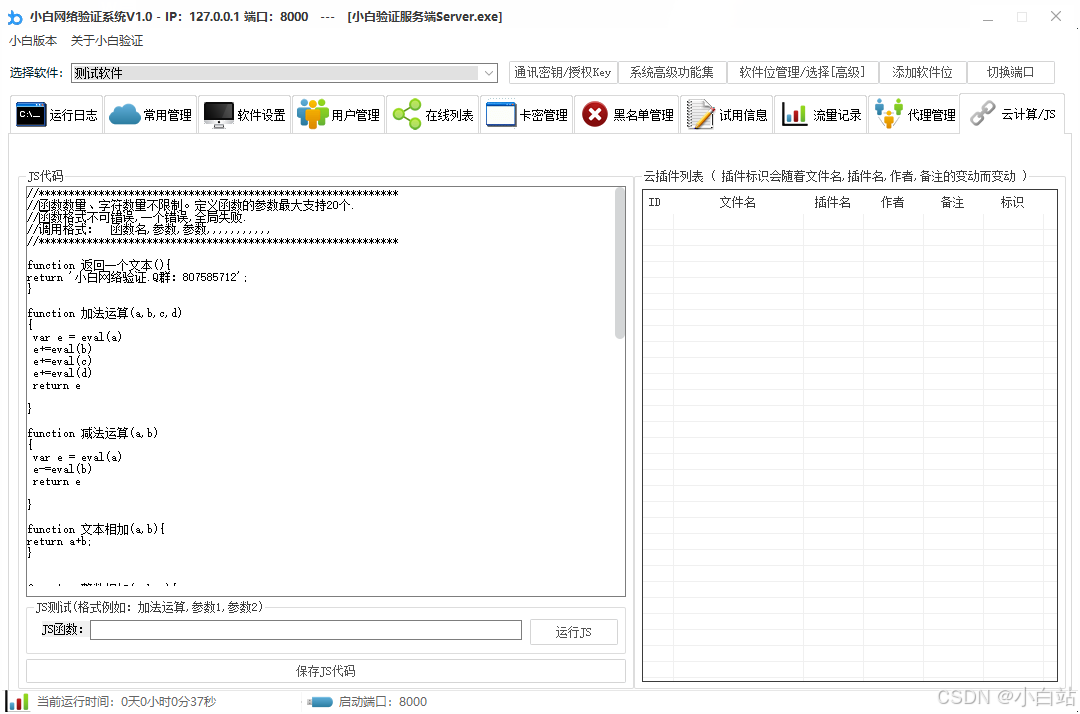Click the line 'function 加法运算(a,b,c,d)'
This screenshot has height=714, width=1080.
pyautogui.click(x=105, y=313)
